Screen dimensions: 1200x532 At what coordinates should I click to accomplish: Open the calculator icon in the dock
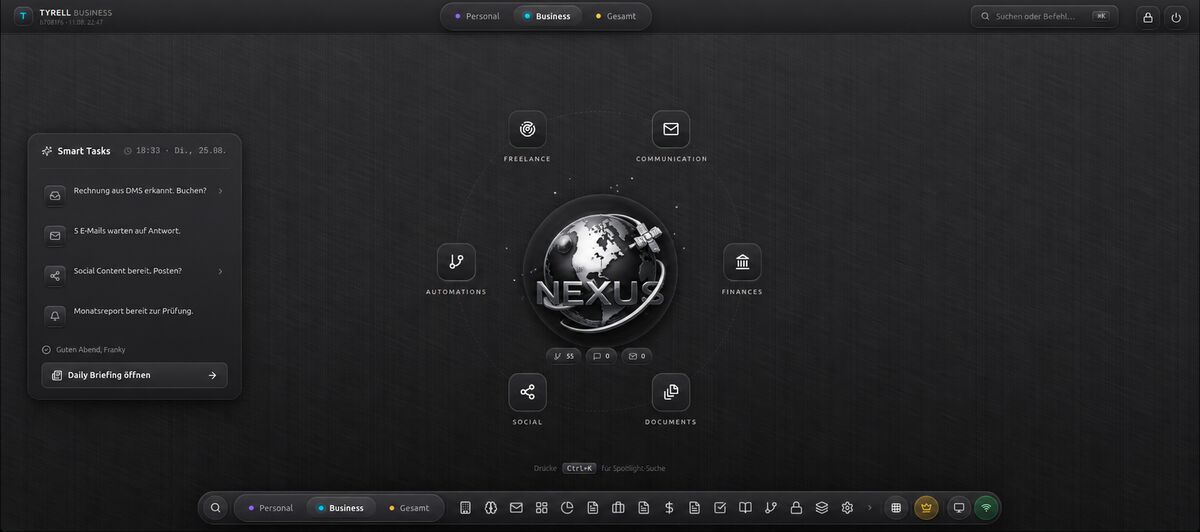[465, 508]
